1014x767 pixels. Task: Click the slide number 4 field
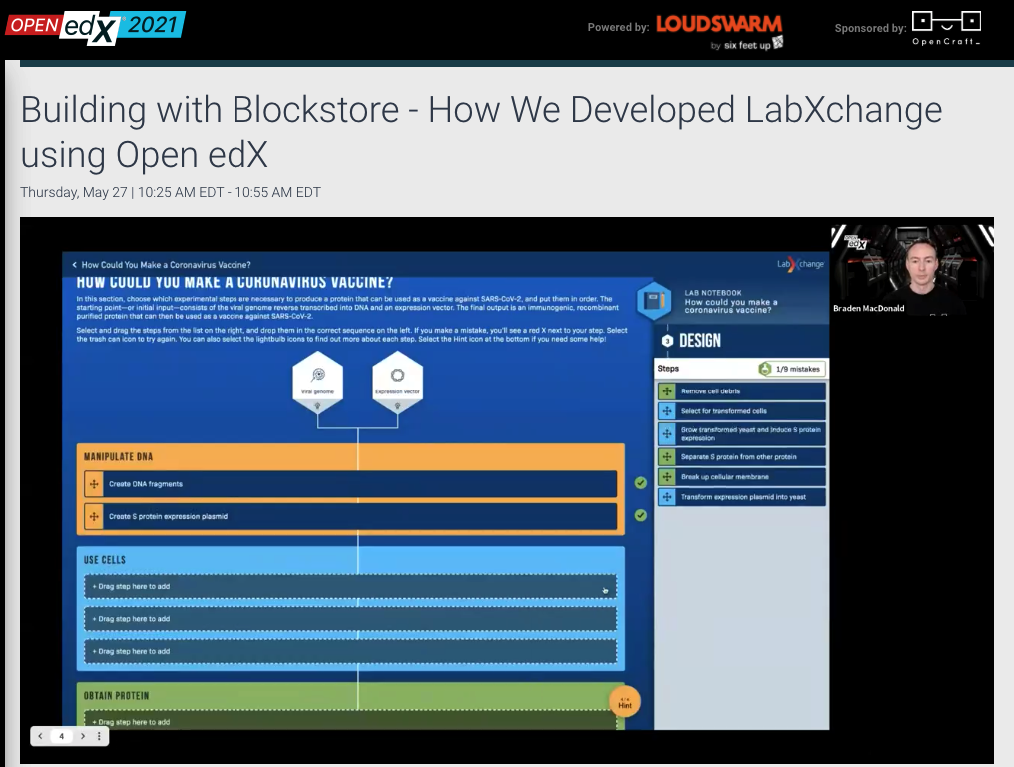point(61,736)
